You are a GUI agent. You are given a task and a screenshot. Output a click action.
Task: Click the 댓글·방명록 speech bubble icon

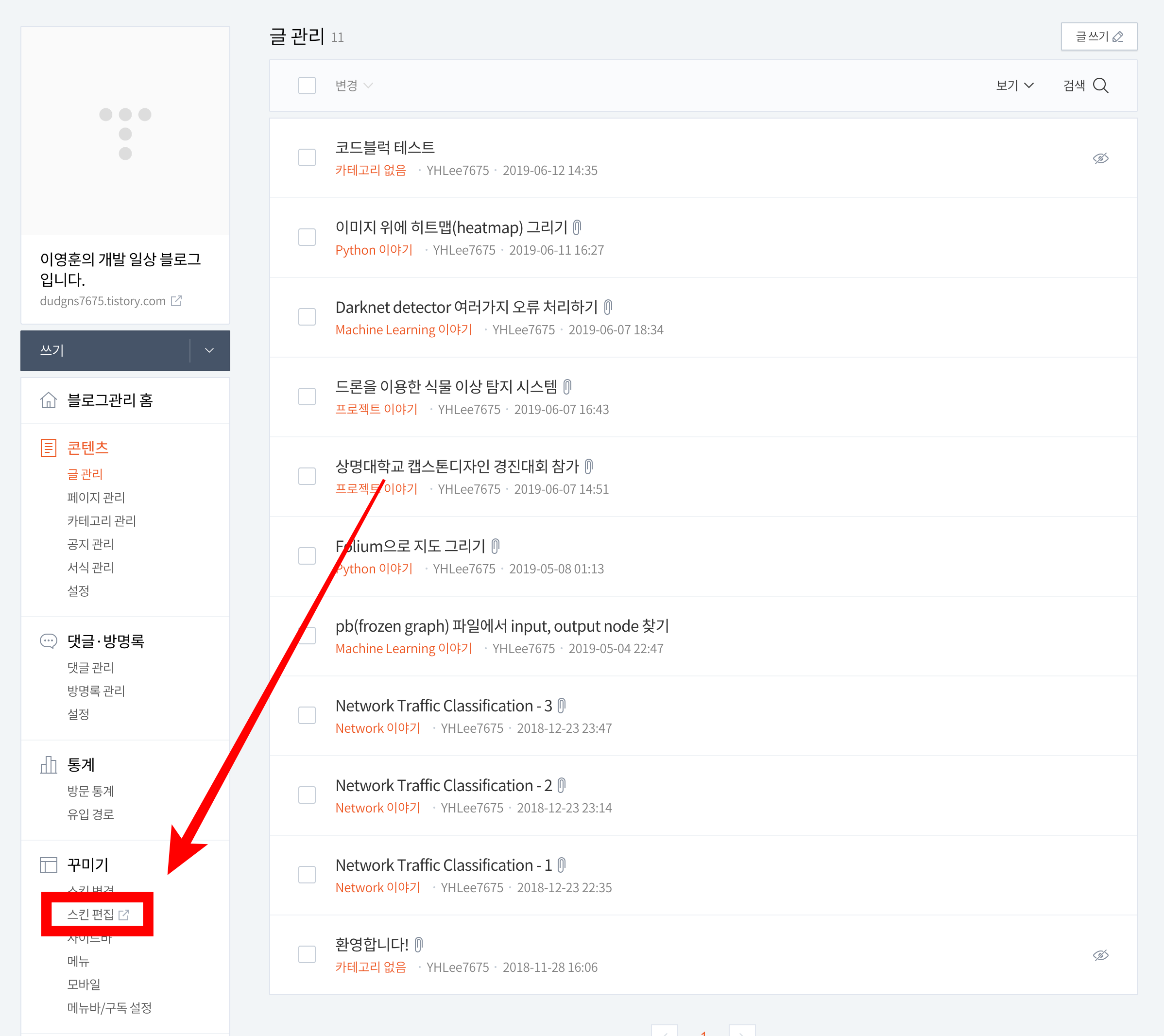[49, 641]
